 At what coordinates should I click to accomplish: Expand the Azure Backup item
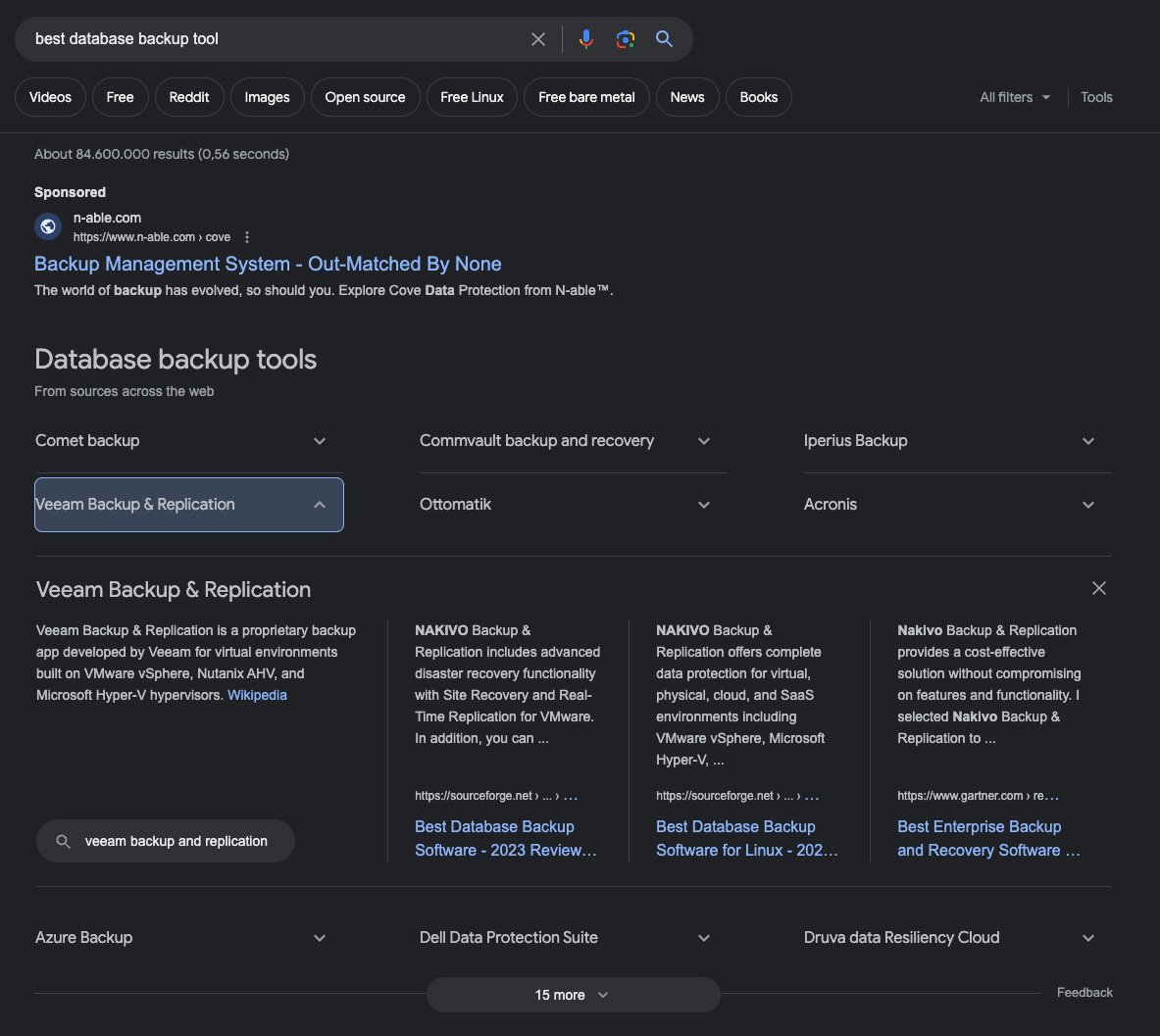[188, 938]
